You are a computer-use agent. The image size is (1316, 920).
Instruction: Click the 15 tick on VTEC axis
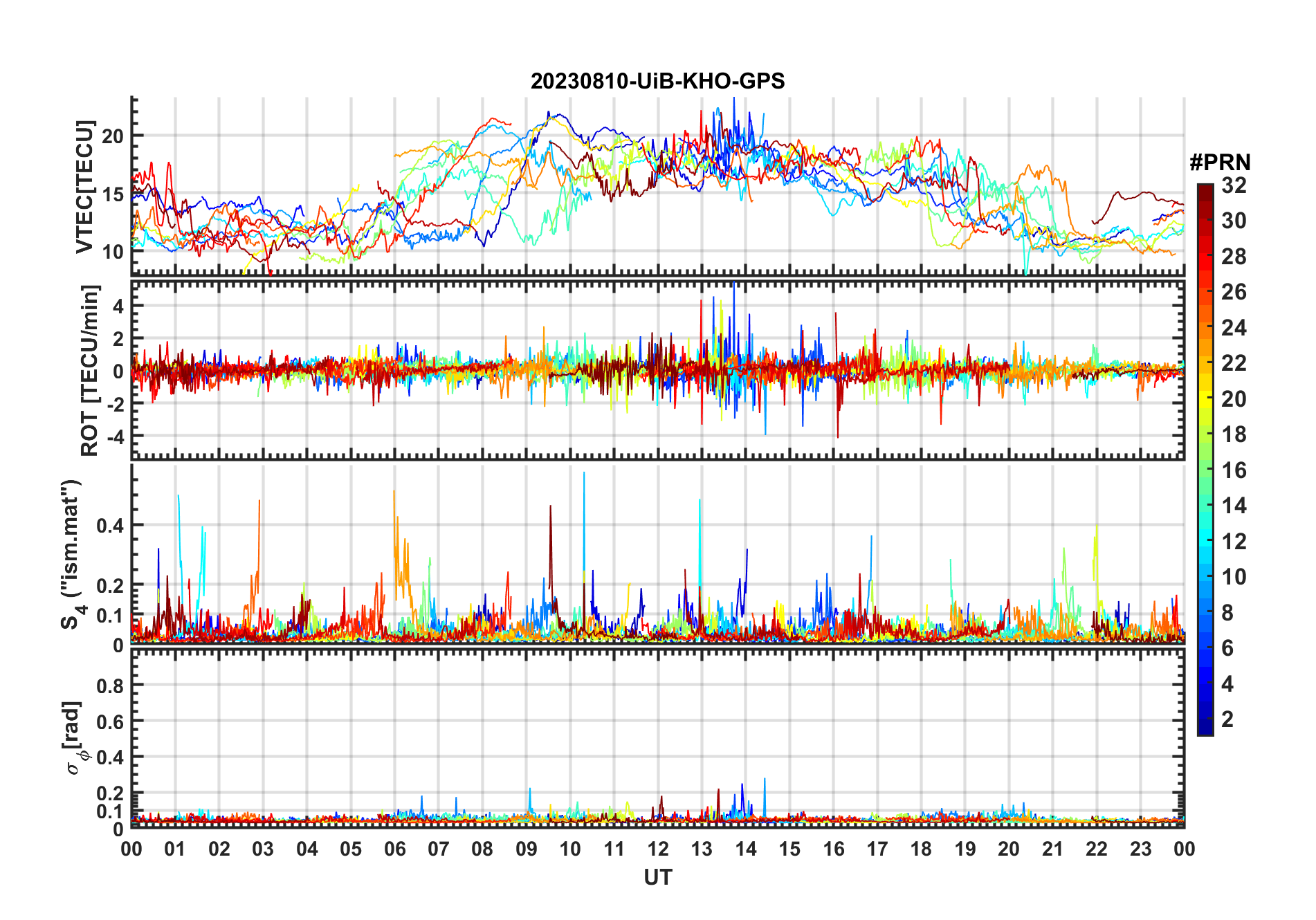click(113, 194)
